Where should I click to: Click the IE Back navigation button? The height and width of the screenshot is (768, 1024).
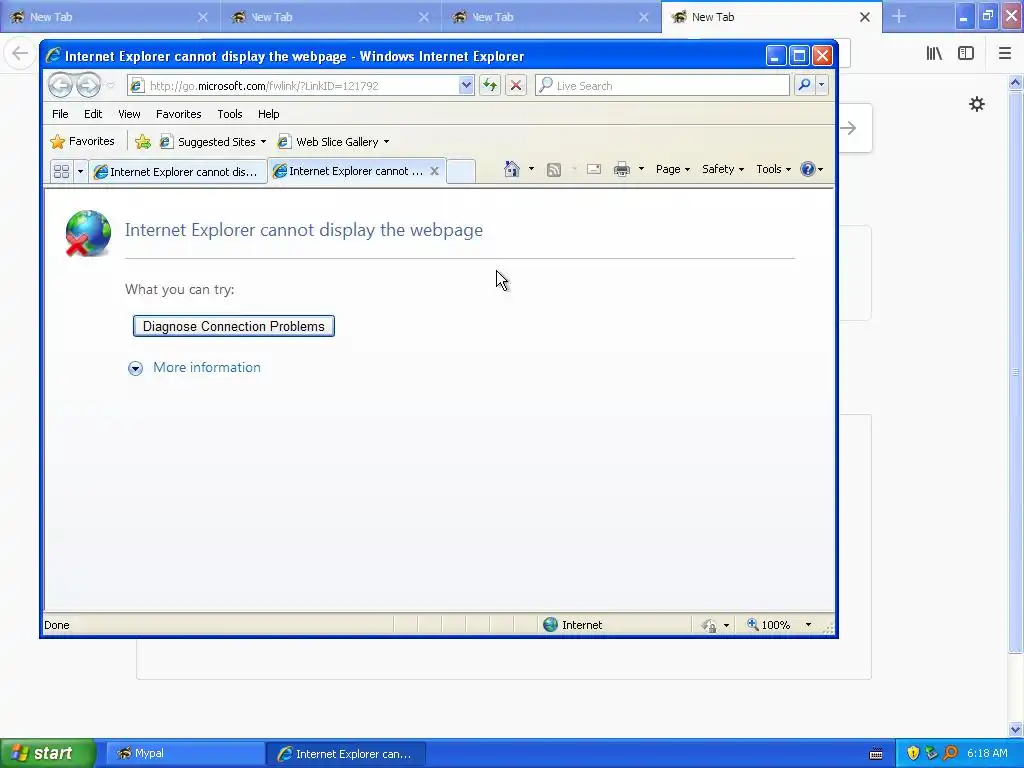[61, 86]
